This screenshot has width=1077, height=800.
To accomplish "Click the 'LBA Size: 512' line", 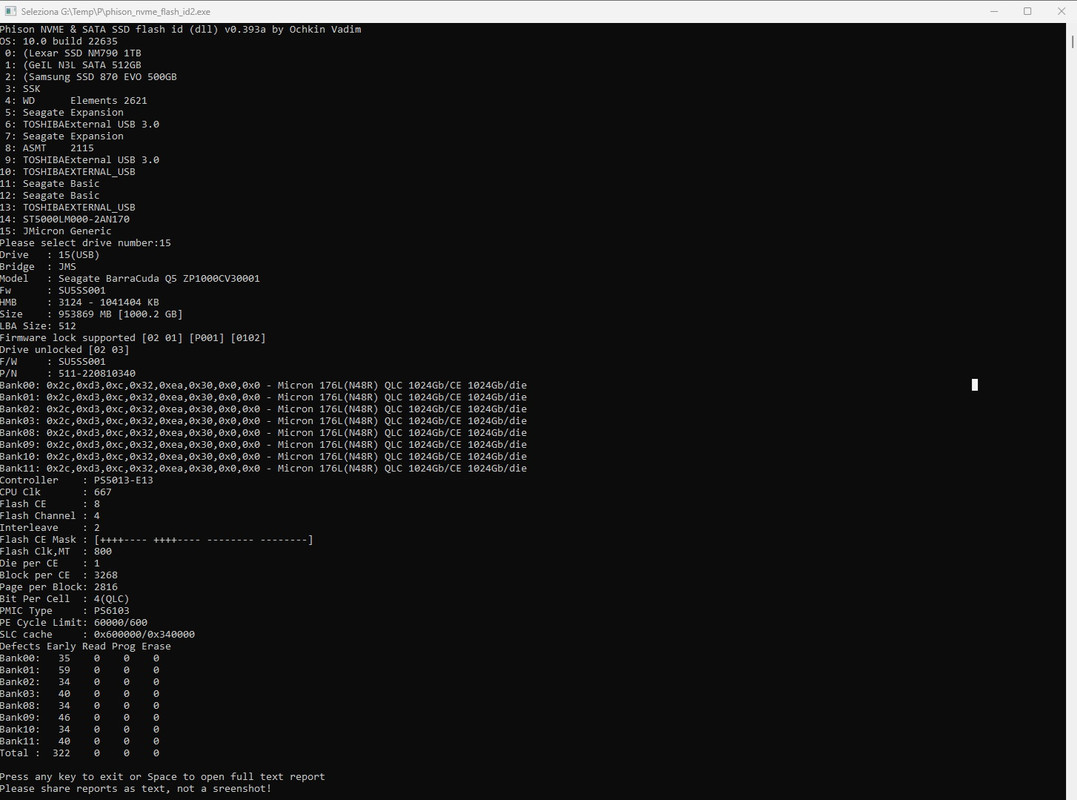I will (38, 325).
